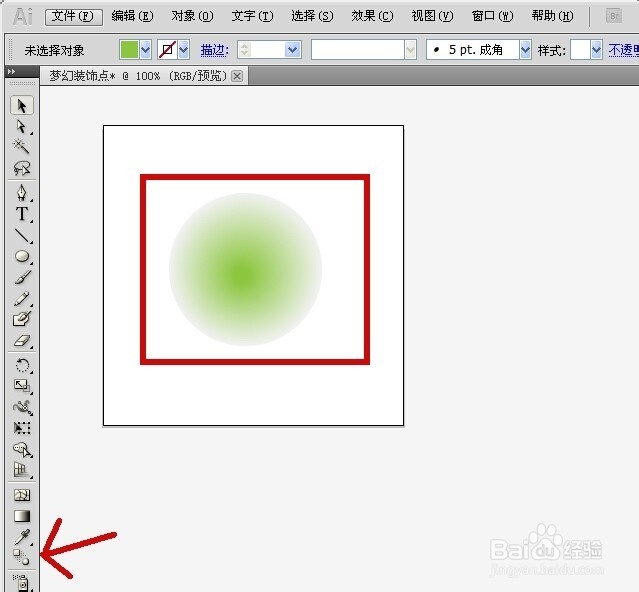This screenshot has height=592, width=639.
Task: Open the stroke color dropdown arrow
Action: point(184,50)
